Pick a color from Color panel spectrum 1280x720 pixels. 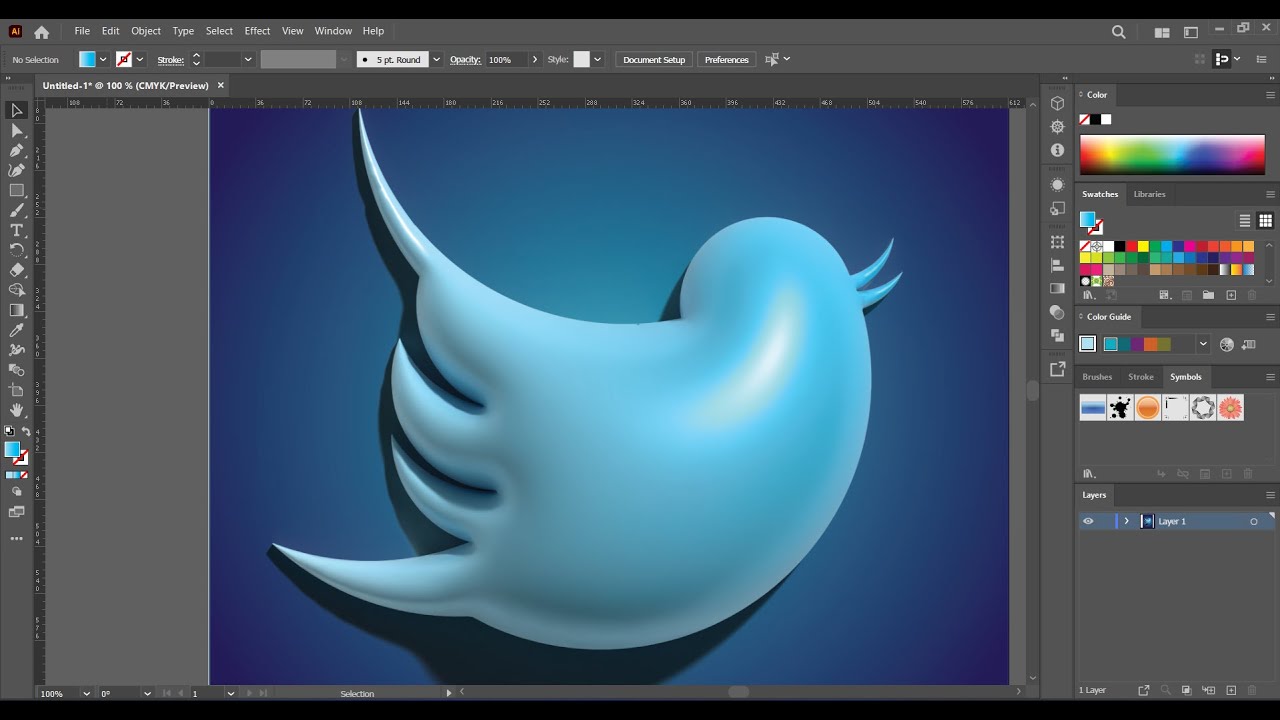point(1172,154)
